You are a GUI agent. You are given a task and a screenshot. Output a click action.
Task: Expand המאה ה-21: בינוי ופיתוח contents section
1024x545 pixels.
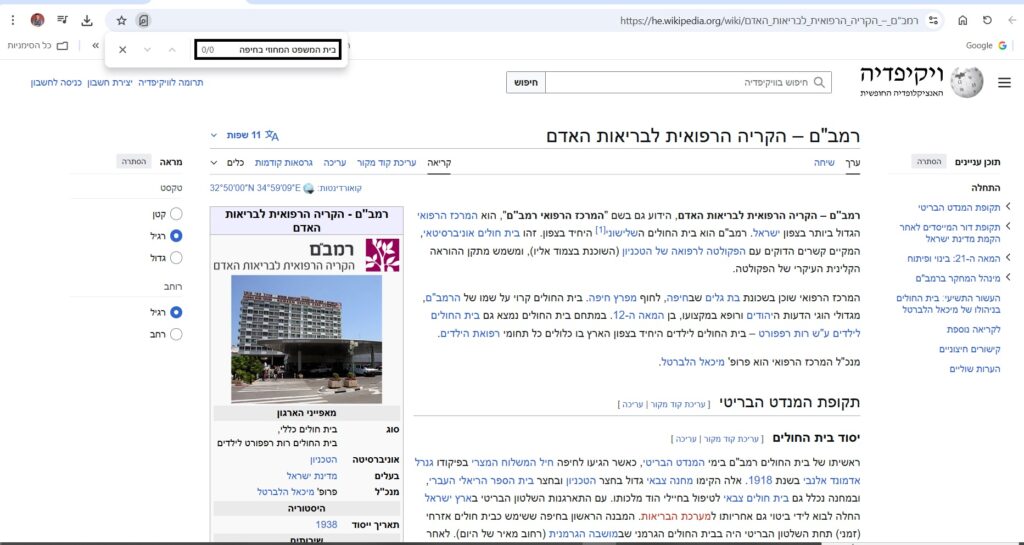tap(1008, 258)
